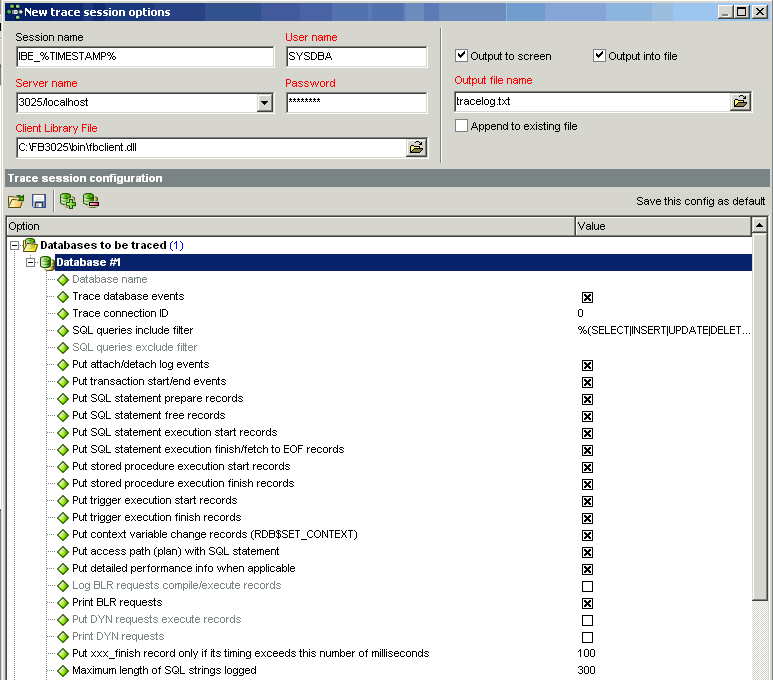Open a saved trace configuration file

point(16,201)
